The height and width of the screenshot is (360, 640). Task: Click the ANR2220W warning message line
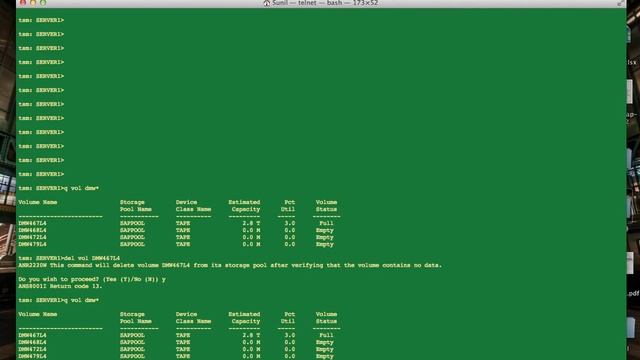[230, 265]
